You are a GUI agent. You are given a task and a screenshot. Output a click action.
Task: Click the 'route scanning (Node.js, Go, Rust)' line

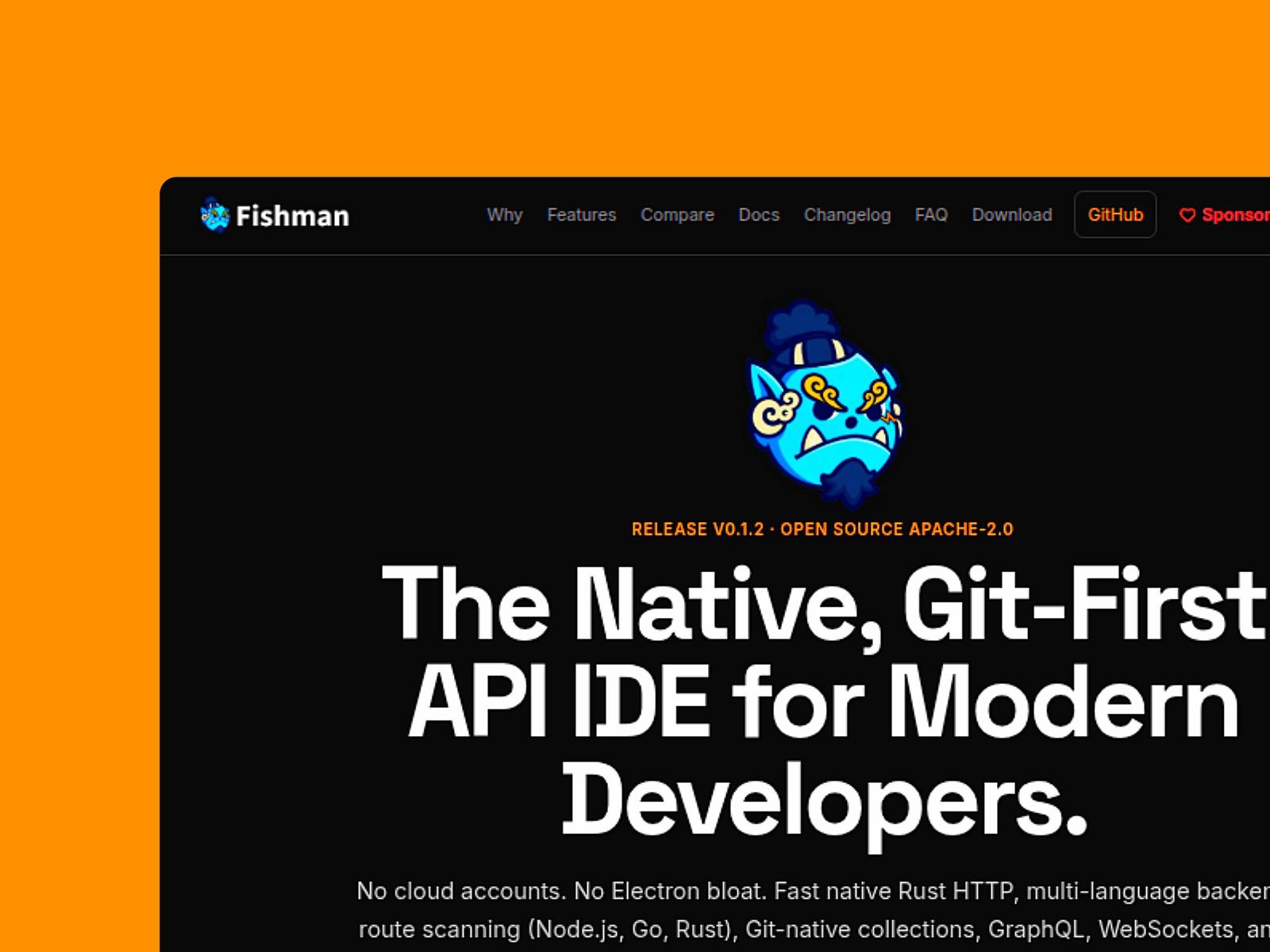pos(814,929)
